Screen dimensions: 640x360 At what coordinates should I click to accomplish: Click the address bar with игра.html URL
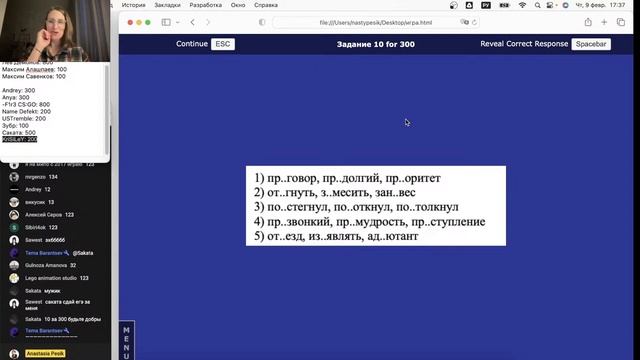click(376, 22)
